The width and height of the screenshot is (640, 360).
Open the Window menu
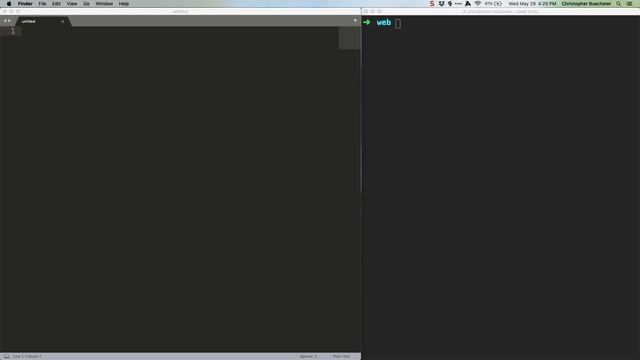tap(104, 4)
